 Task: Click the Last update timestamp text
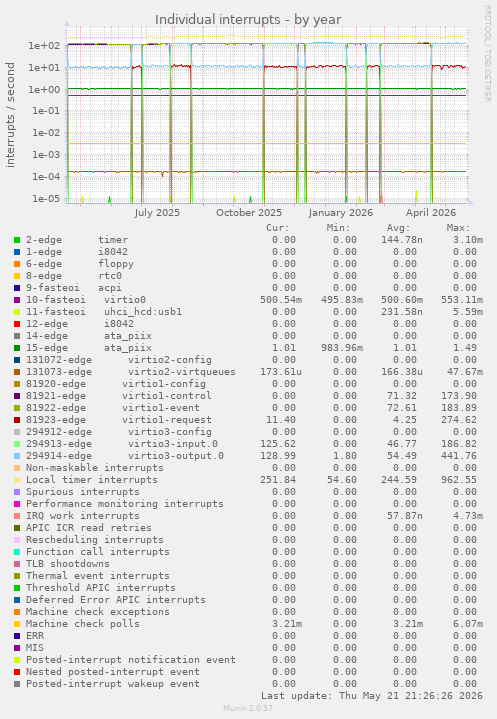[x=372, y=696]
